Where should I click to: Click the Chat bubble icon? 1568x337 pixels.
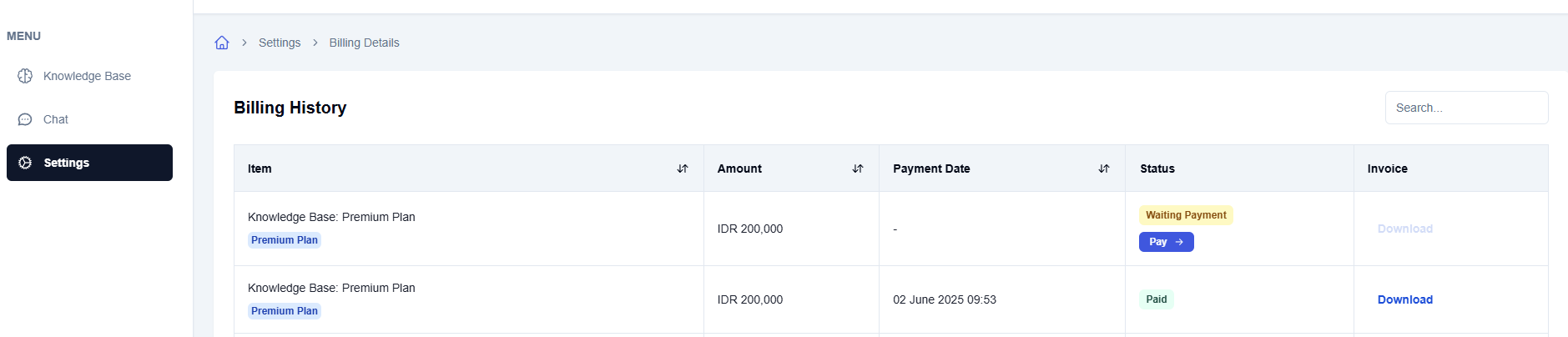pos(25,119)
